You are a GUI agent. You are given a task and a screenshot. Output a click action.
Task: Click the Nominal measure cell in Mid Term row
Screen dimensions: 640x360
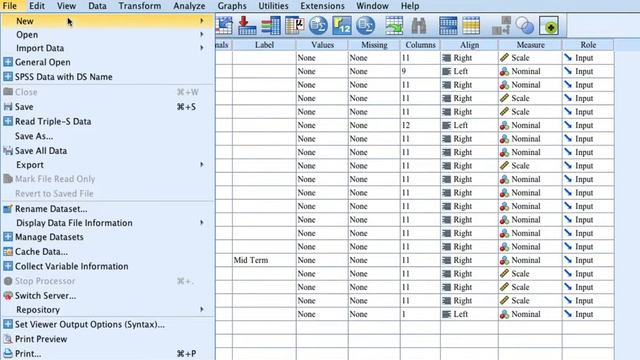(x=530, y=260)
